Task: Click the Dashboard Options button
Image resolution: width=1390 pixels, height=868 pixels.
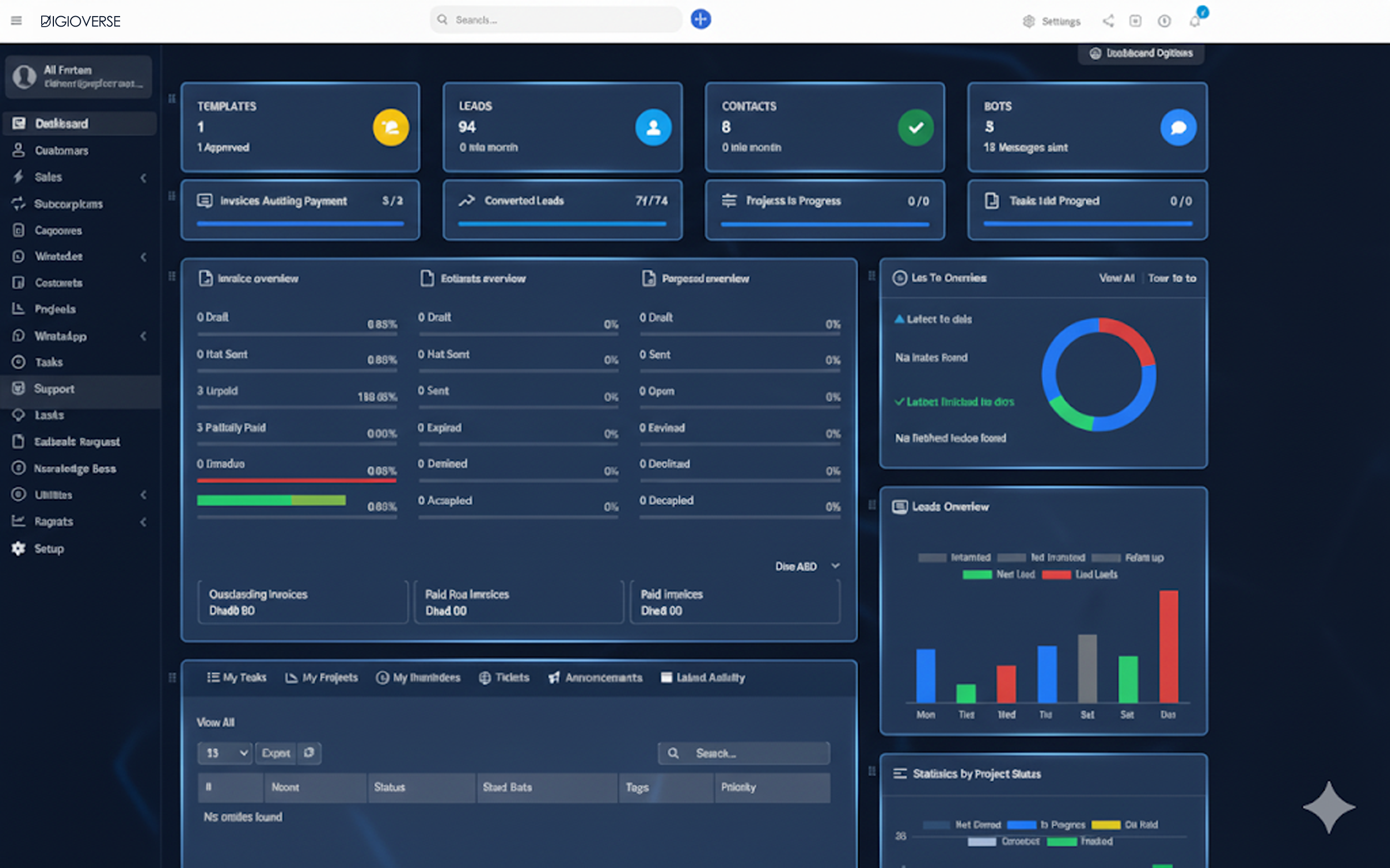Action: 1141,53
